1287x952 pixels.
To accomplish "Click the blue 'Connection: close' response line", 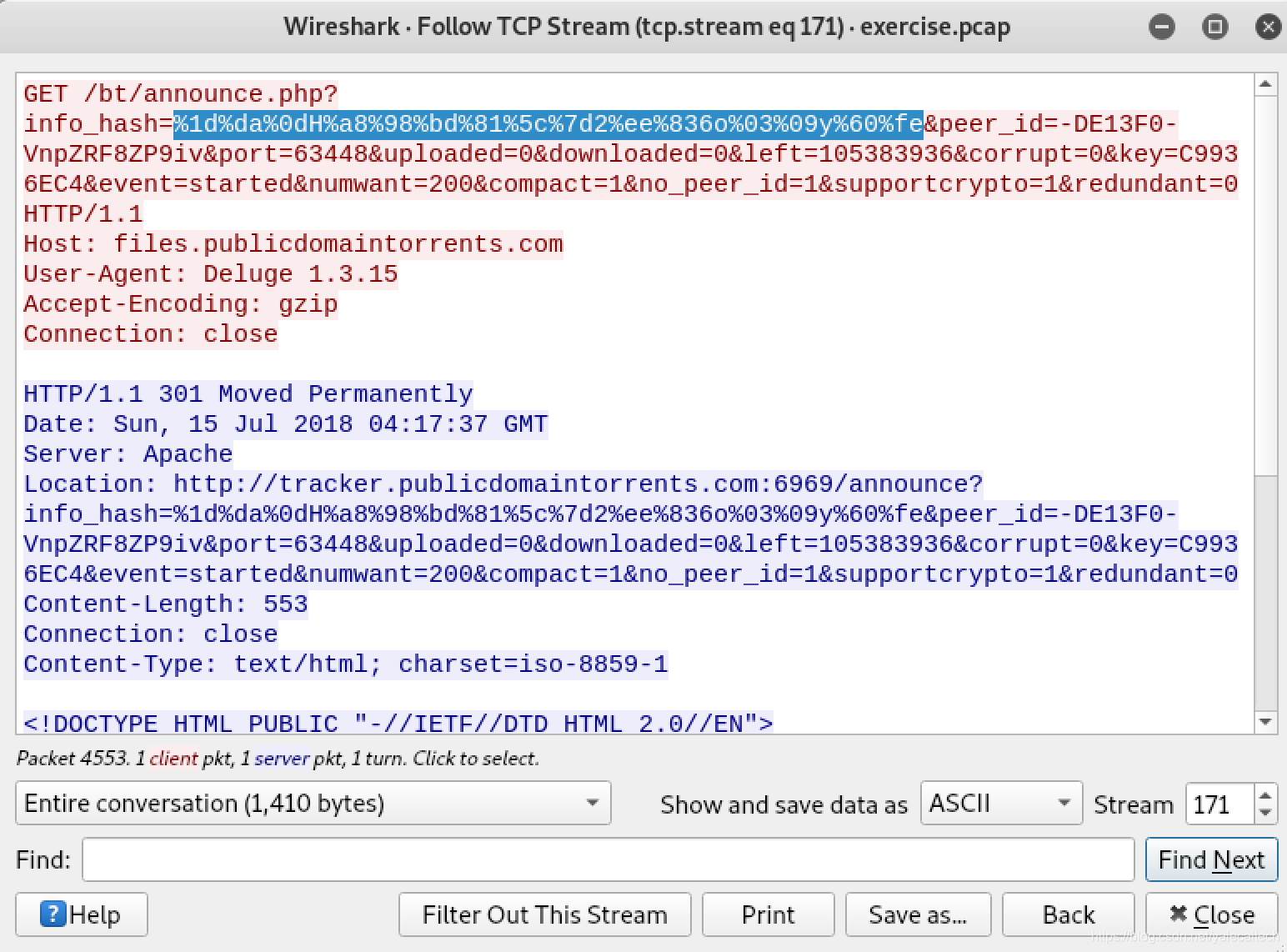I will (151, 634).
